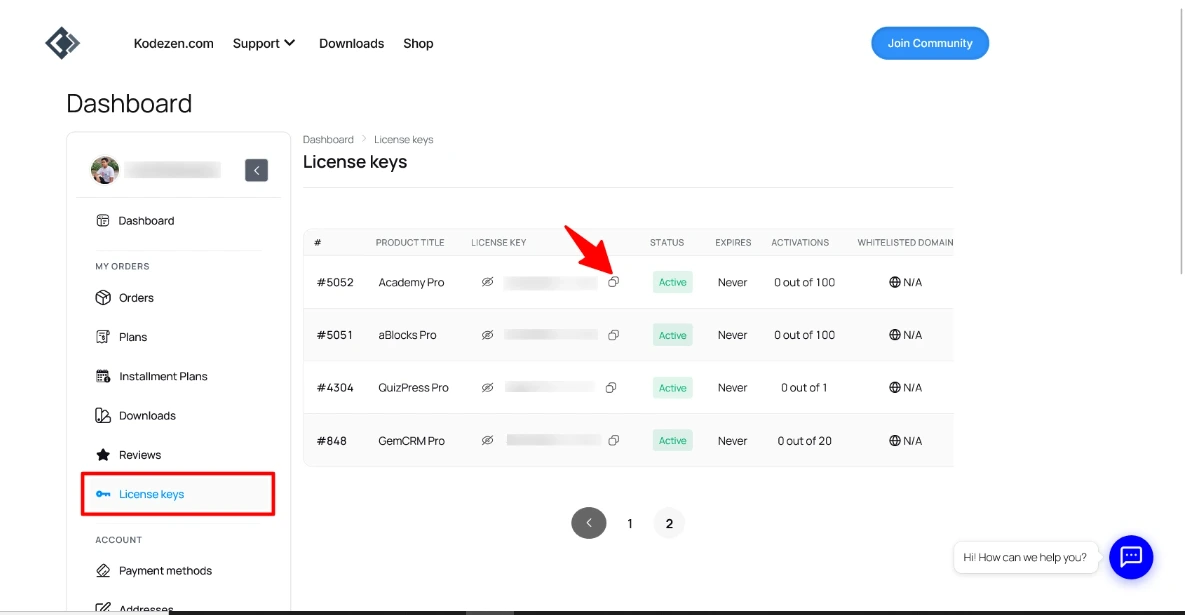Image resolution: width=1185 pixels, height=615 pixels.
Task: Open Orders in the sidebar
Action: (x=136, y=298)
